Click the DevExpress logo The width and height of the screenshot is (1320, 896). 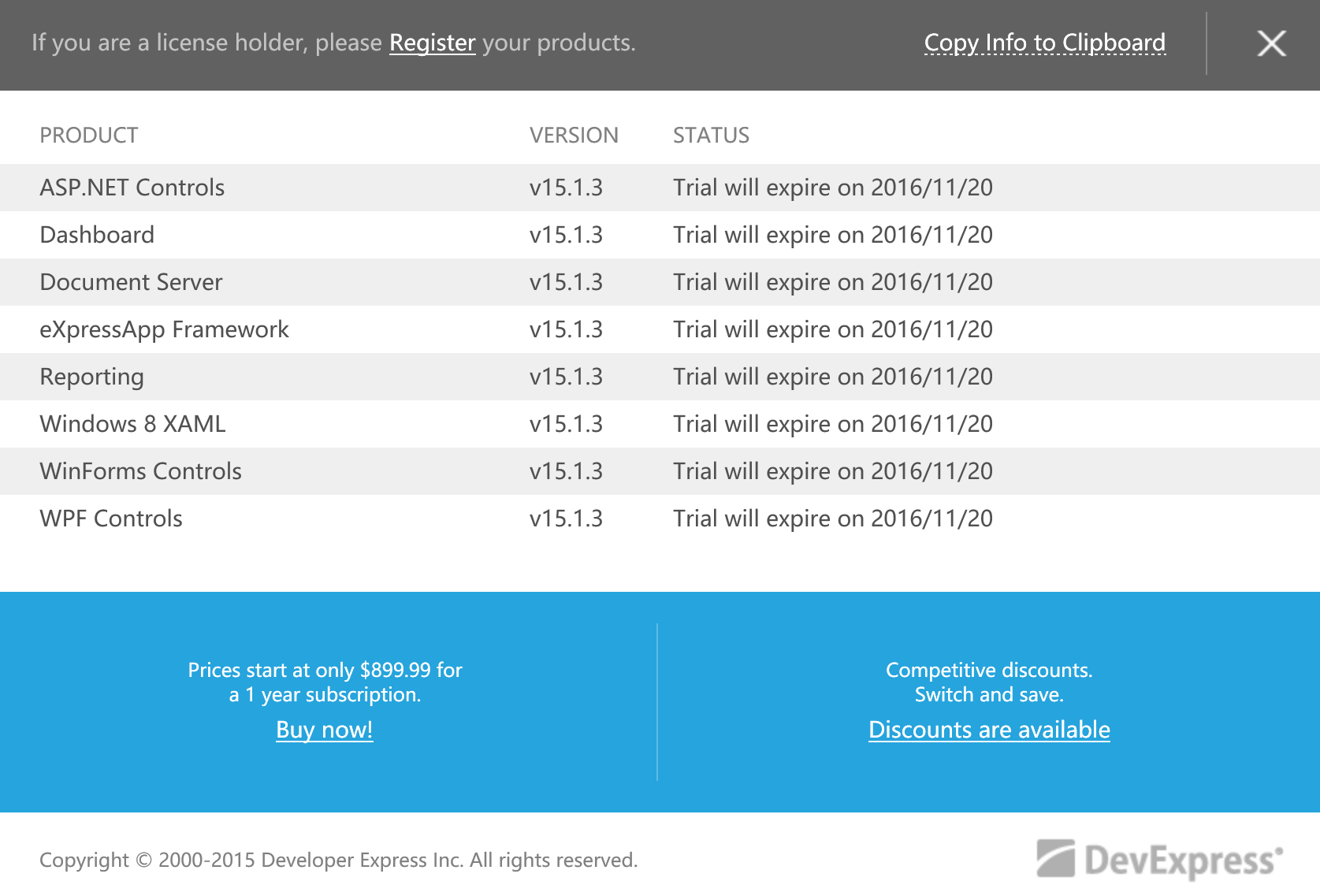coord(1159,859)
